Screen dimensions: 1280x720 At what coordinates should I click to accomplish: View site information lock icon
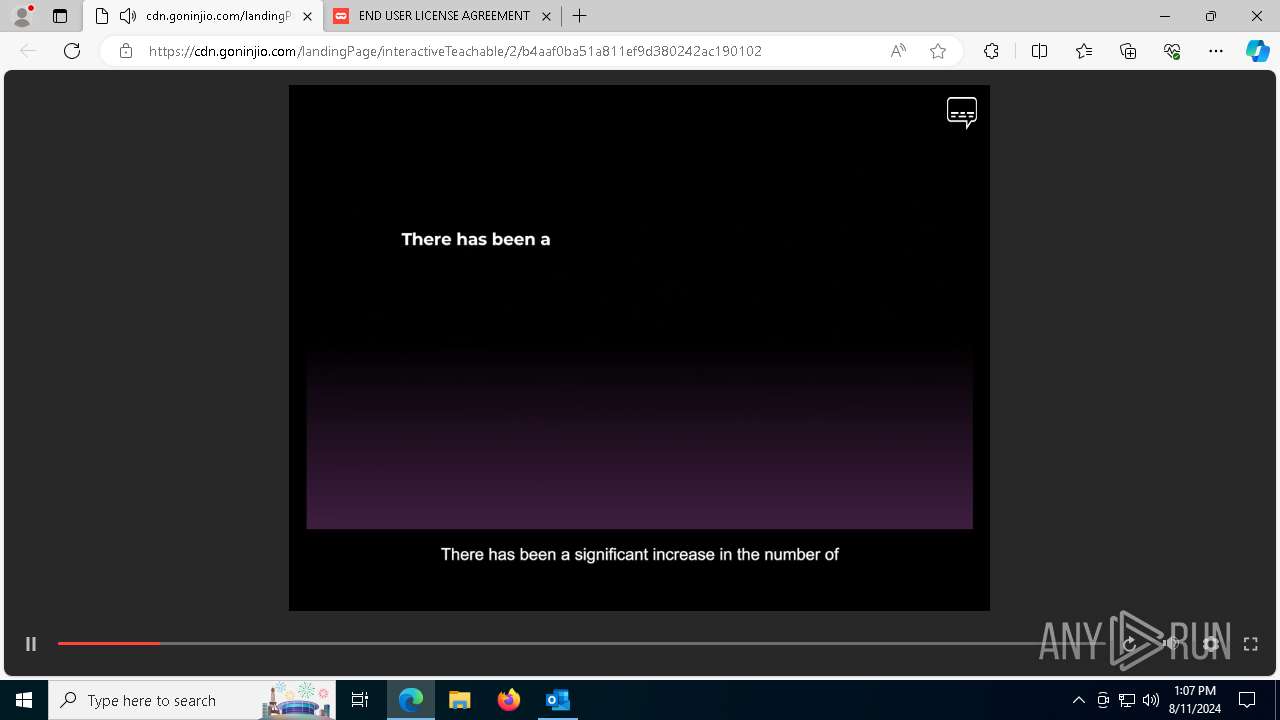coord(125,51)
